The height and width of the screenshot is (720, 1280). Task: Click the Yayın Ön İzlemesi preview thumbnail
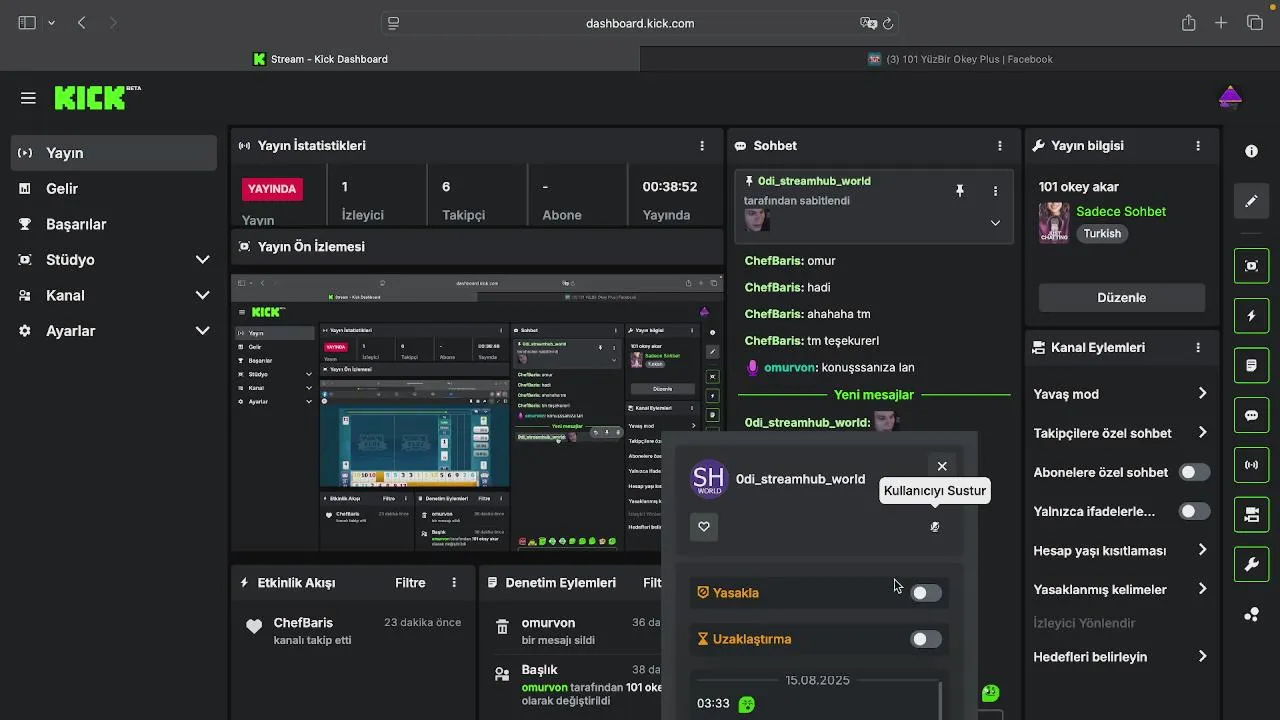pos(477,412)
